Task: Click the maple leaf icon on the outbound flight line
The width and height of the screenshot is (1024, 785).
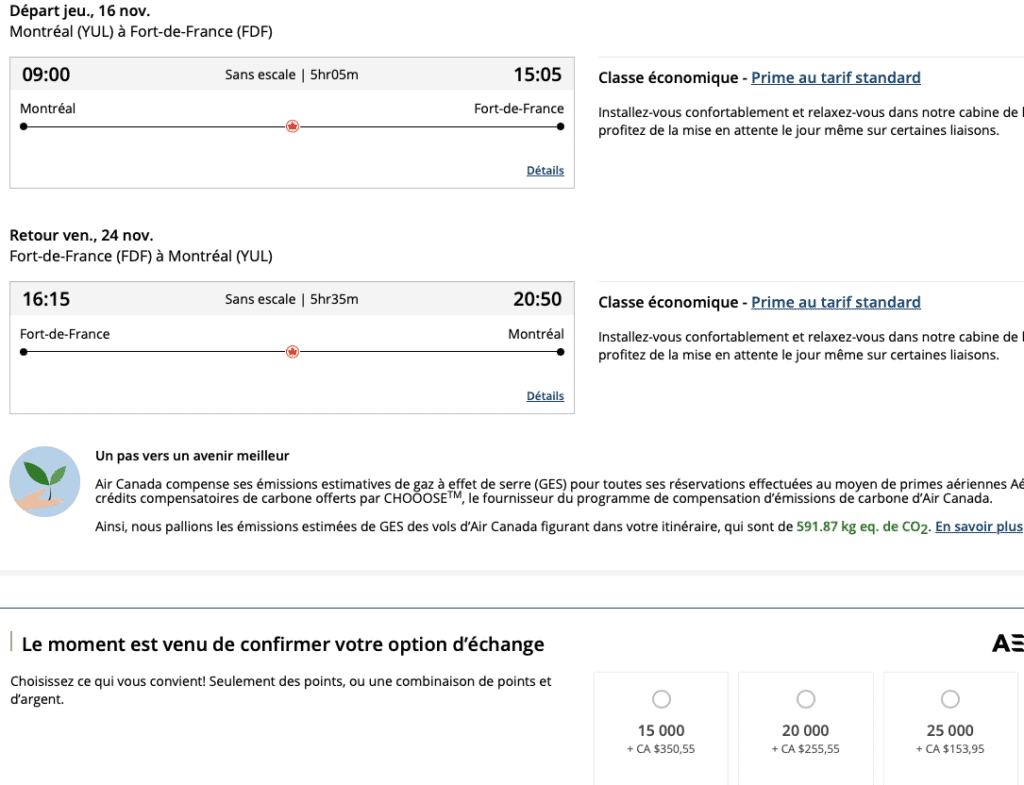Action: click(292, 127)
